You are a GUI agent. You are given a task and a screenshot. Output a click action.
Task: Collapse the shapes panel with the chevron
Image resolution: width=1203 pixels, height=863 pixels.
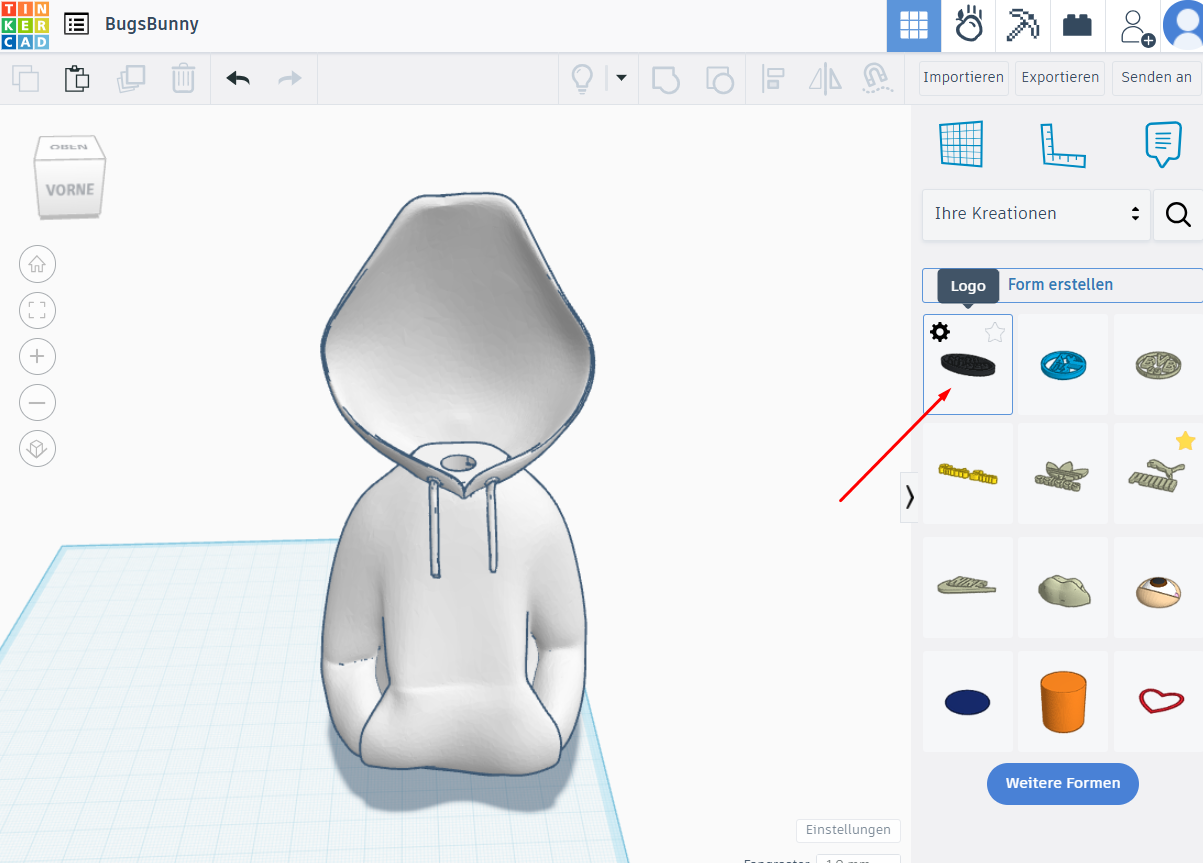(x=909, y=497)
